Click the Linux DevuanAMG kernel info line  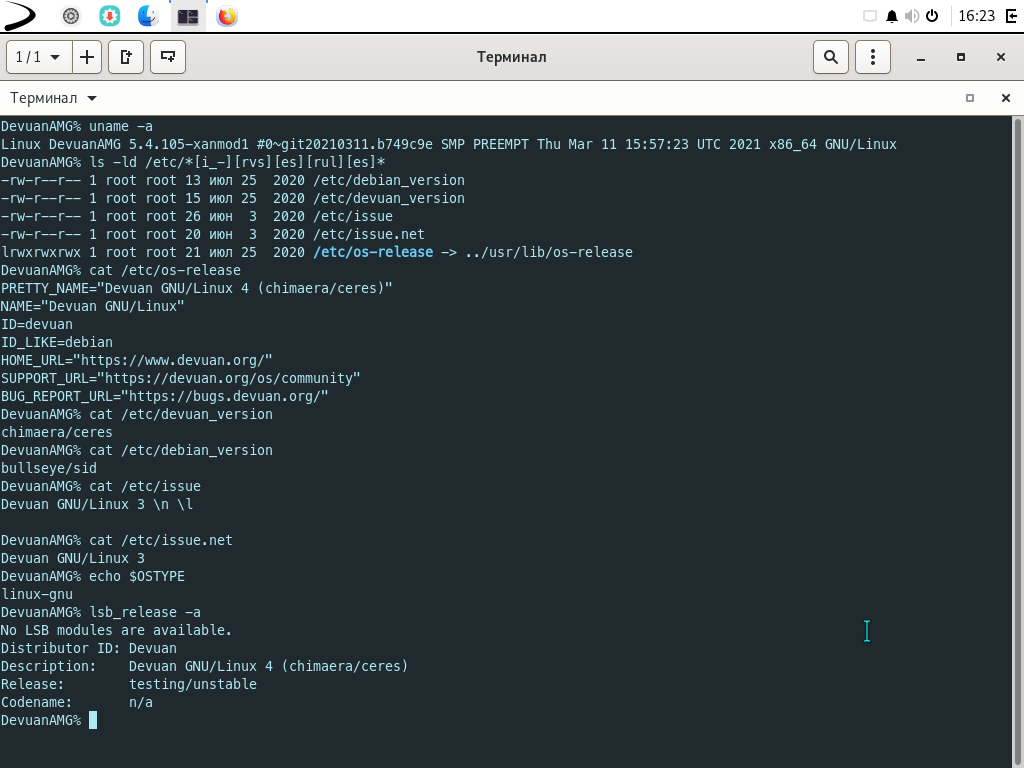tap(449, 144)
